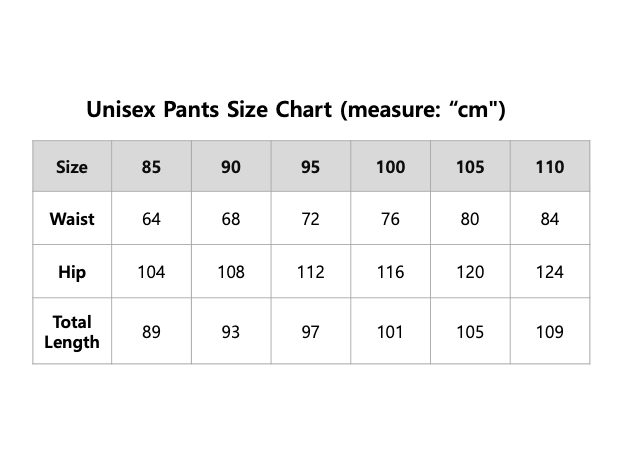The height and width of the screenshot is (467, 638).
Task: Select the size 90 column header
Action: pos(231,166)
